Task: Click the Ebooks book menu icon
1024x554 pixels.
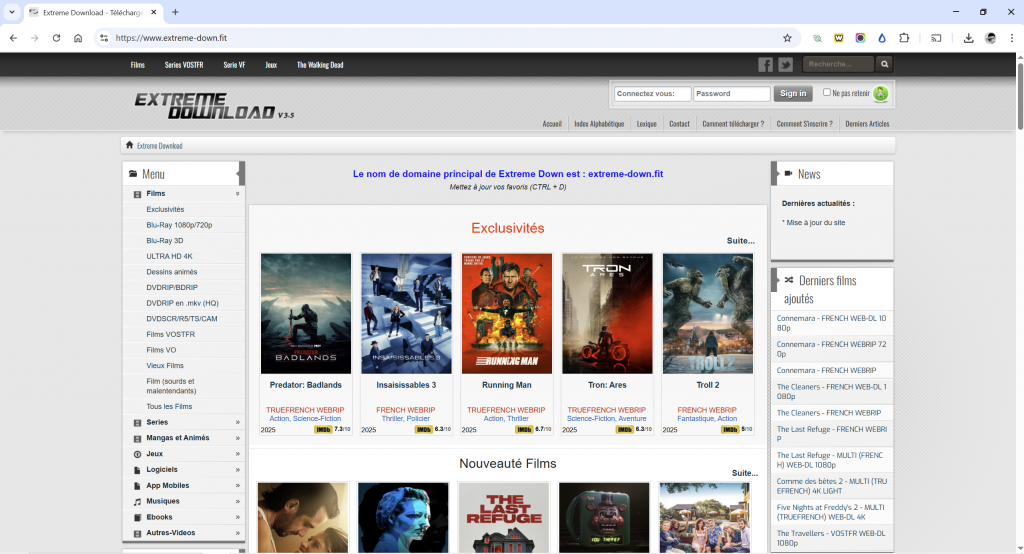Action: pos(137,517)
